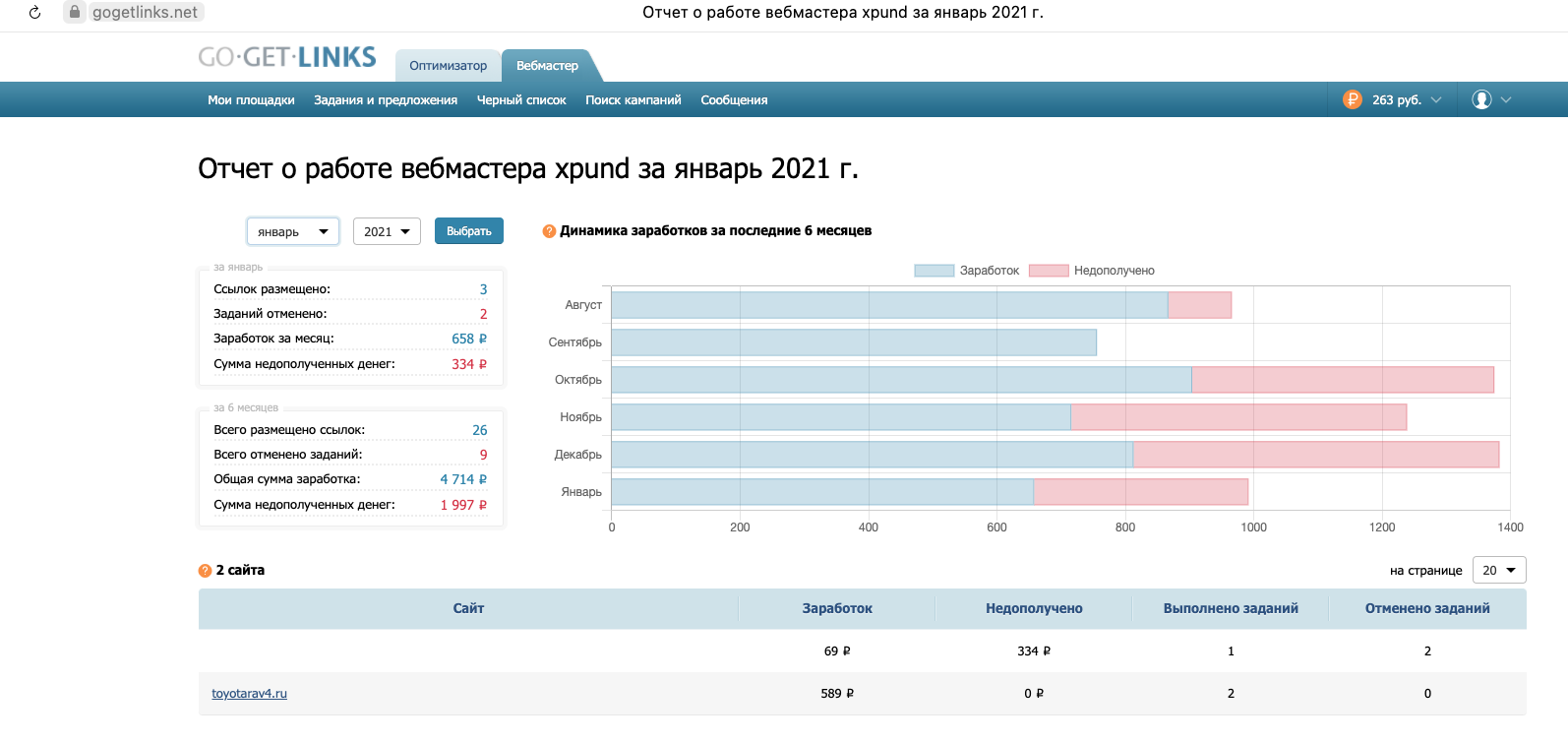Click the 'Всего размещено ссылок' value 26
The width and height of the screenshot is (1568, 744).
click(480, 430)
